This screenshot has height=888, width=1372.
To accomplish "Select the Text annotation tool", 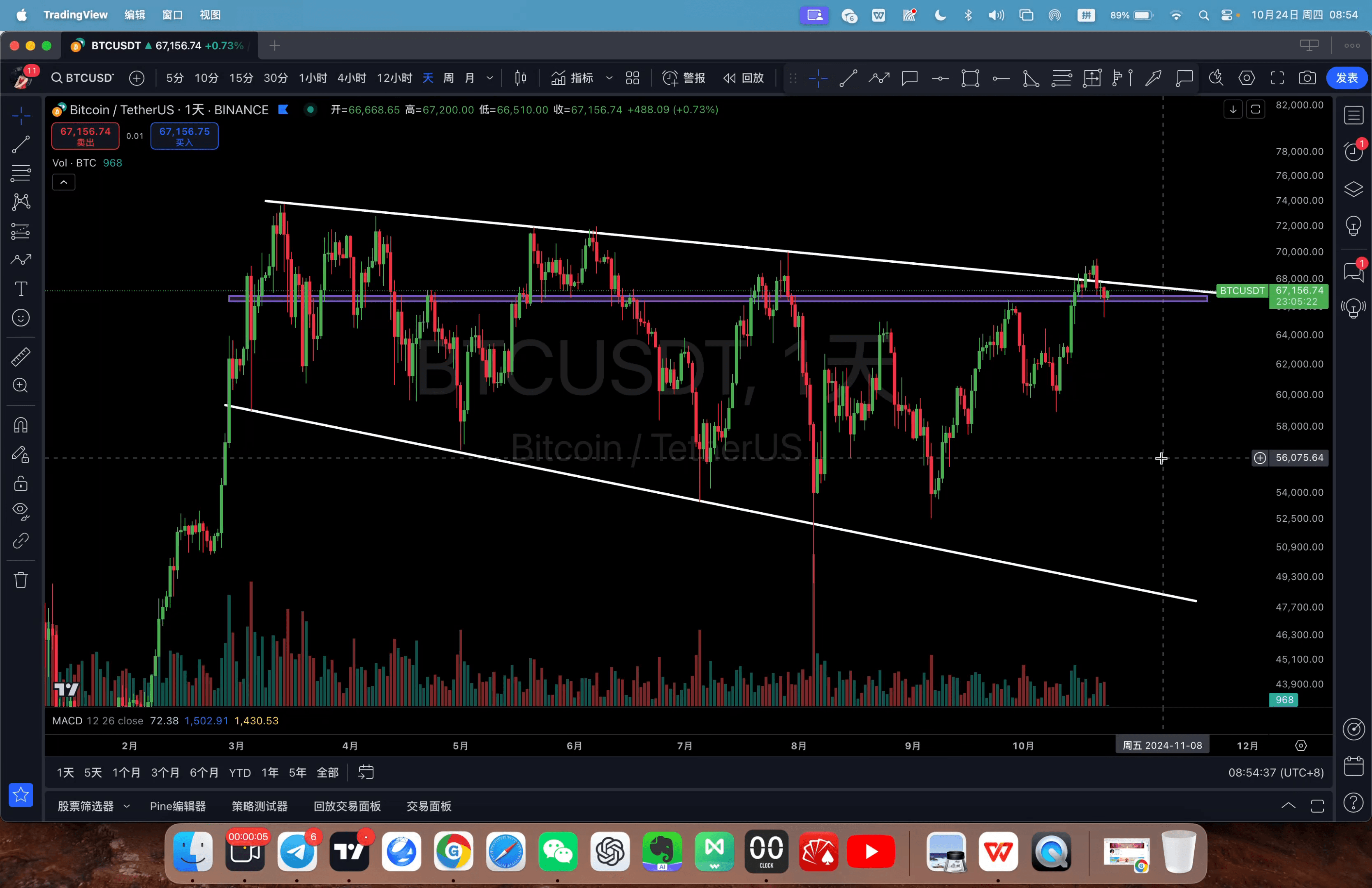I will [x=21, y=289].
